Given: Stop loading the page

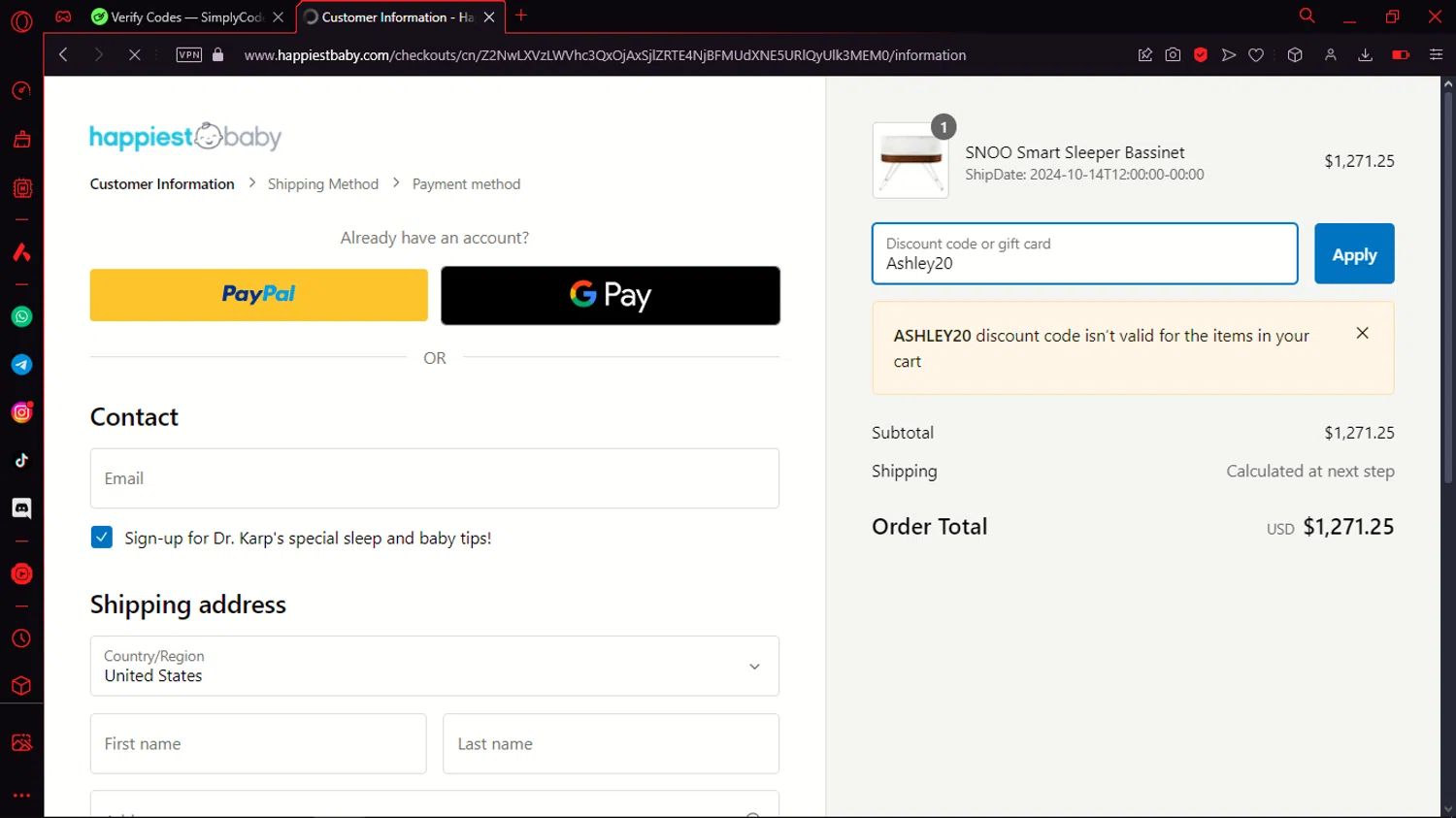Looking at the screenshot, I should click(134, 55).
